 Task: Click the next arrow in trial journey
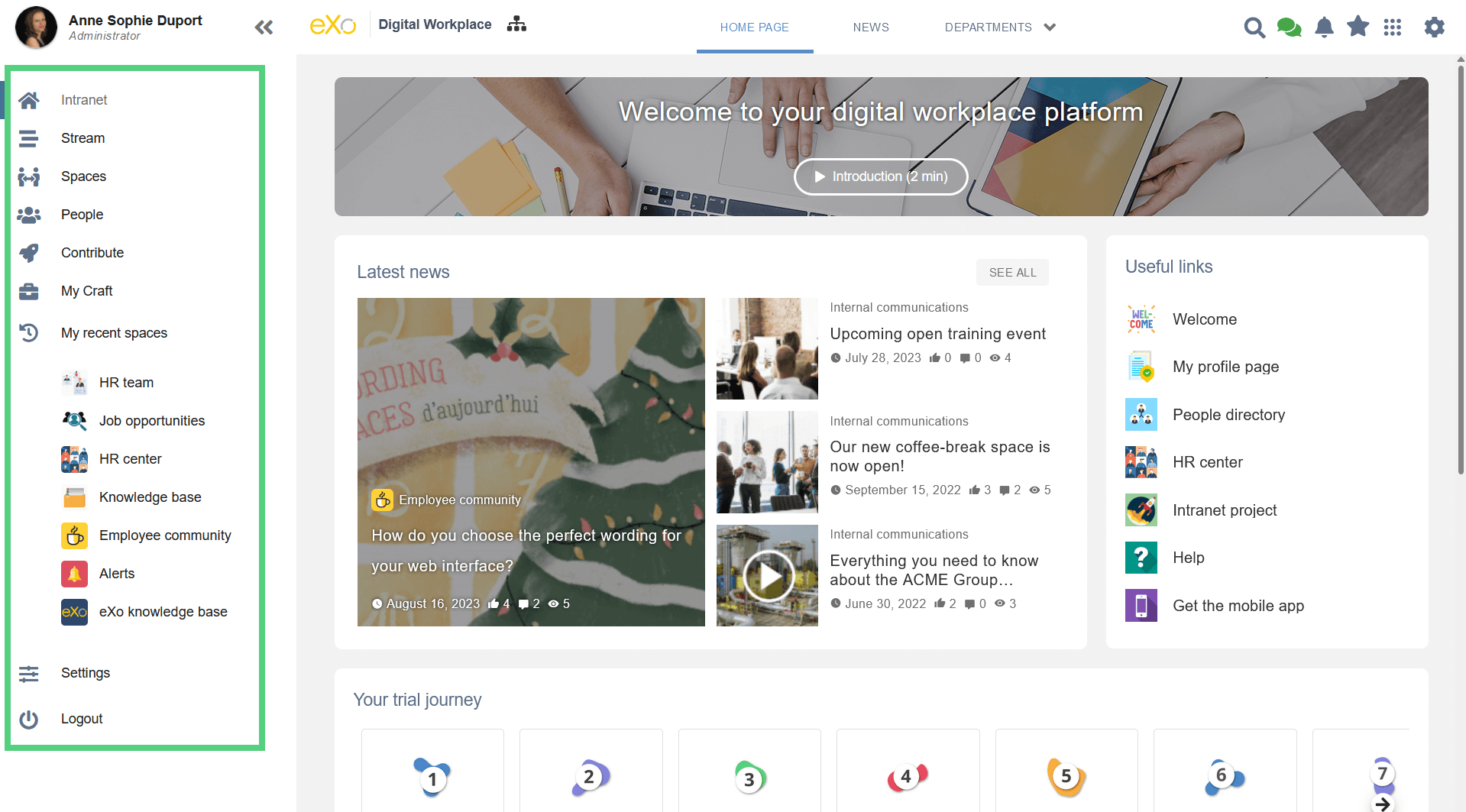(1383, 804)
